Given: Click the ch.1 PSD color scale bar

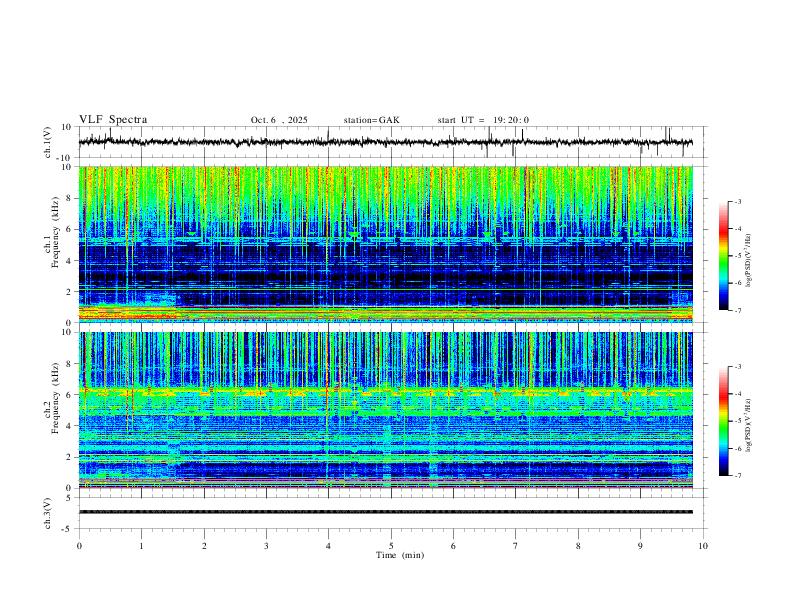Looking at the screenshot, I should point(724,256).
